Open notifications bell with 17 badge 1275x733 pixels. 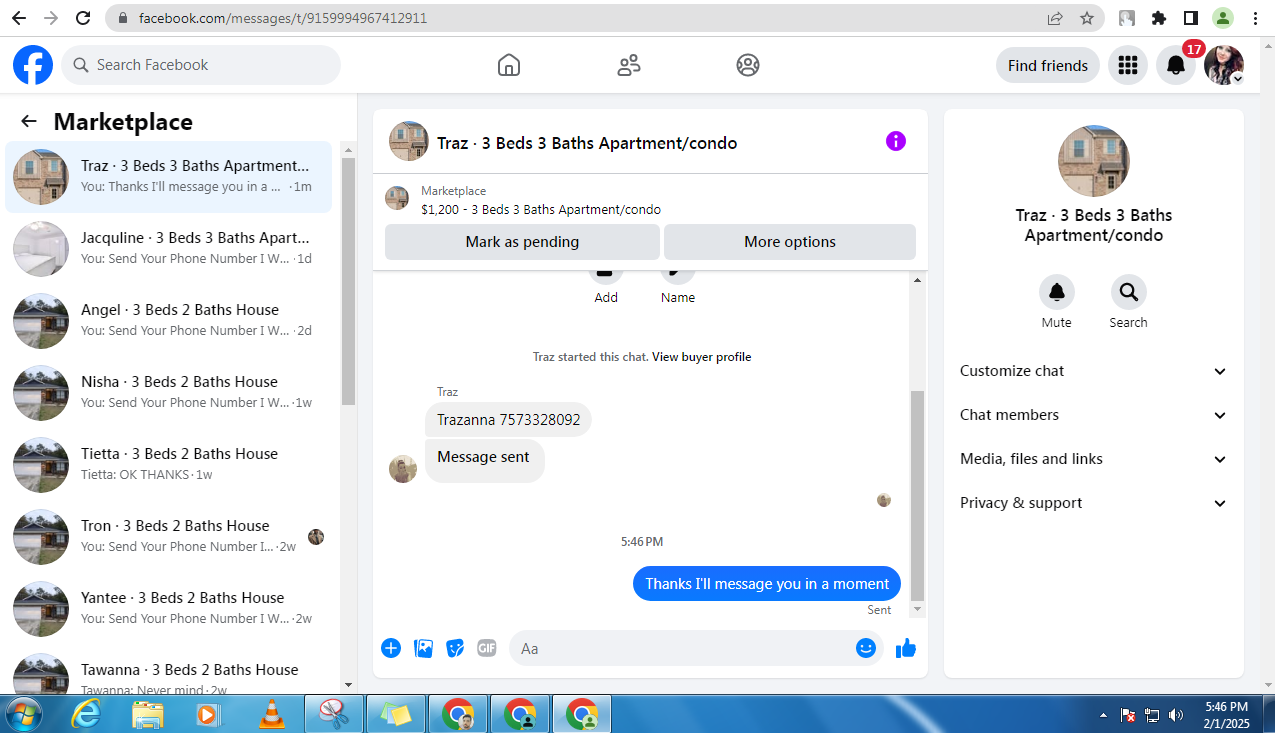pyautogui.click(x=1177, y=65)
